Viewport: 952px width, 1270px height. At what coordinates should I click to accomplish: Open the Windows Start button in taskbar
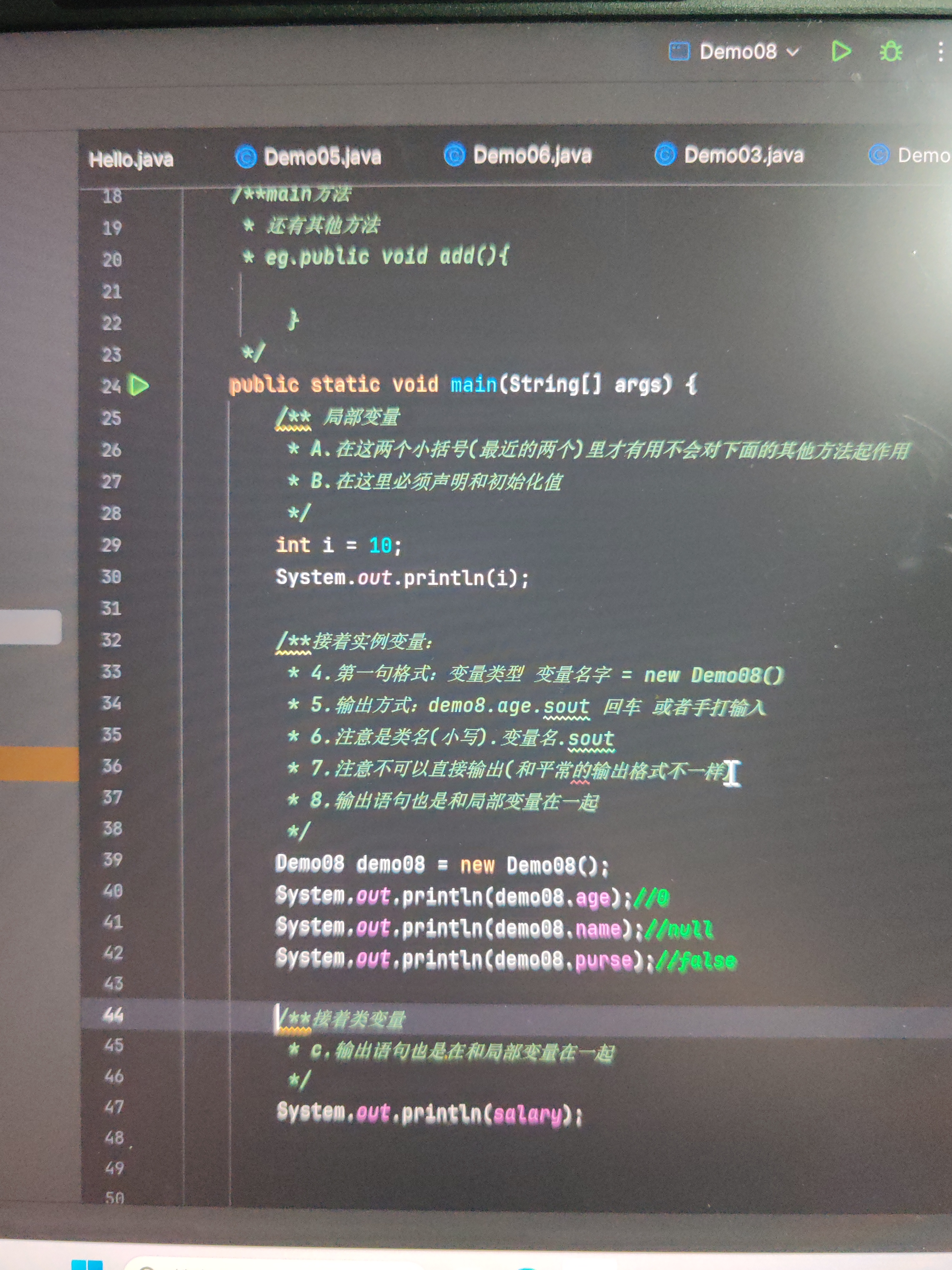pyautogui.click(x=87, y=1264)
